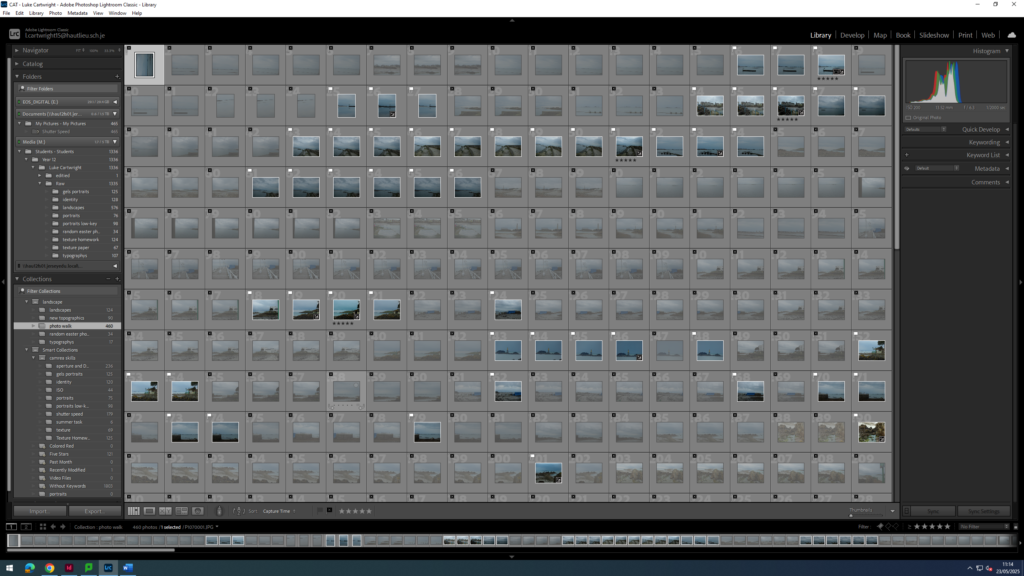Viewport: 1024px width, 576px height.
Task: Open Google Chrome from the taskbar
Action: pyautogui.click(x=50, y=568)
